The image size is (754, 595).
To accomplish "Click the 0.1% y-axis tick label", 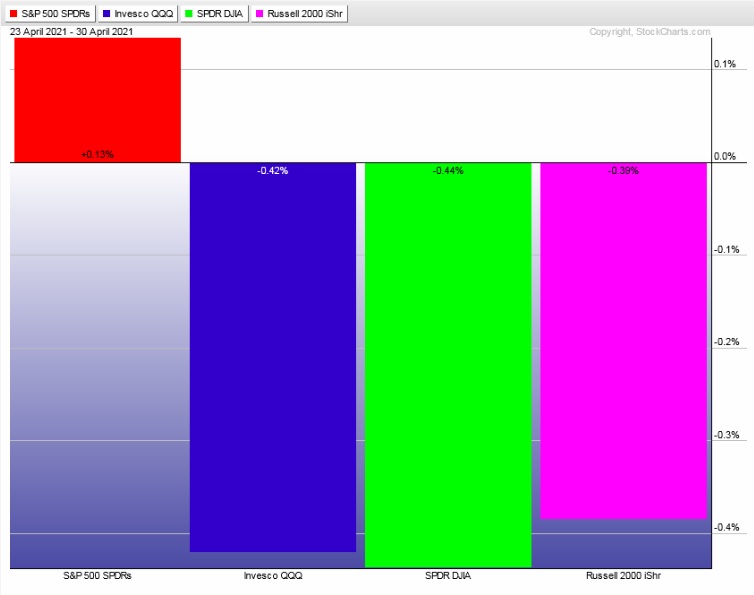I will pyautogui.click(x=725, y=64).
